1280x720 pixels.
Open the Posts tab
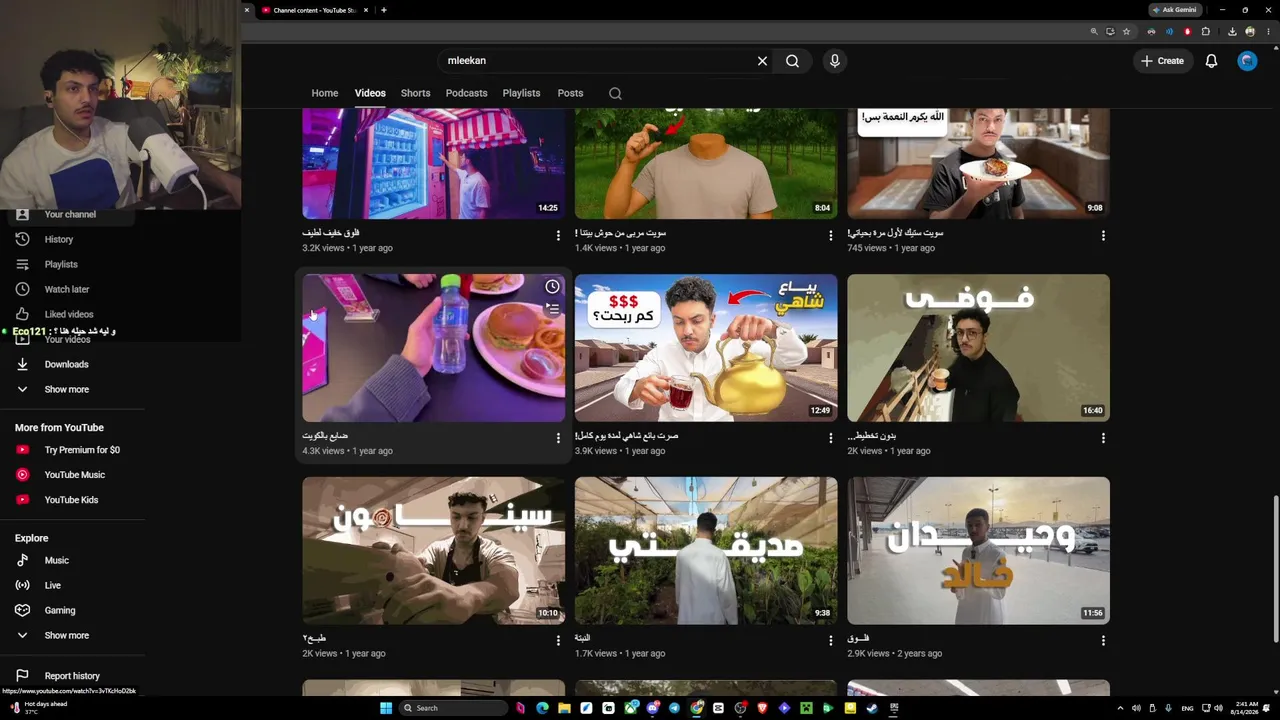[x=570, y=93]
